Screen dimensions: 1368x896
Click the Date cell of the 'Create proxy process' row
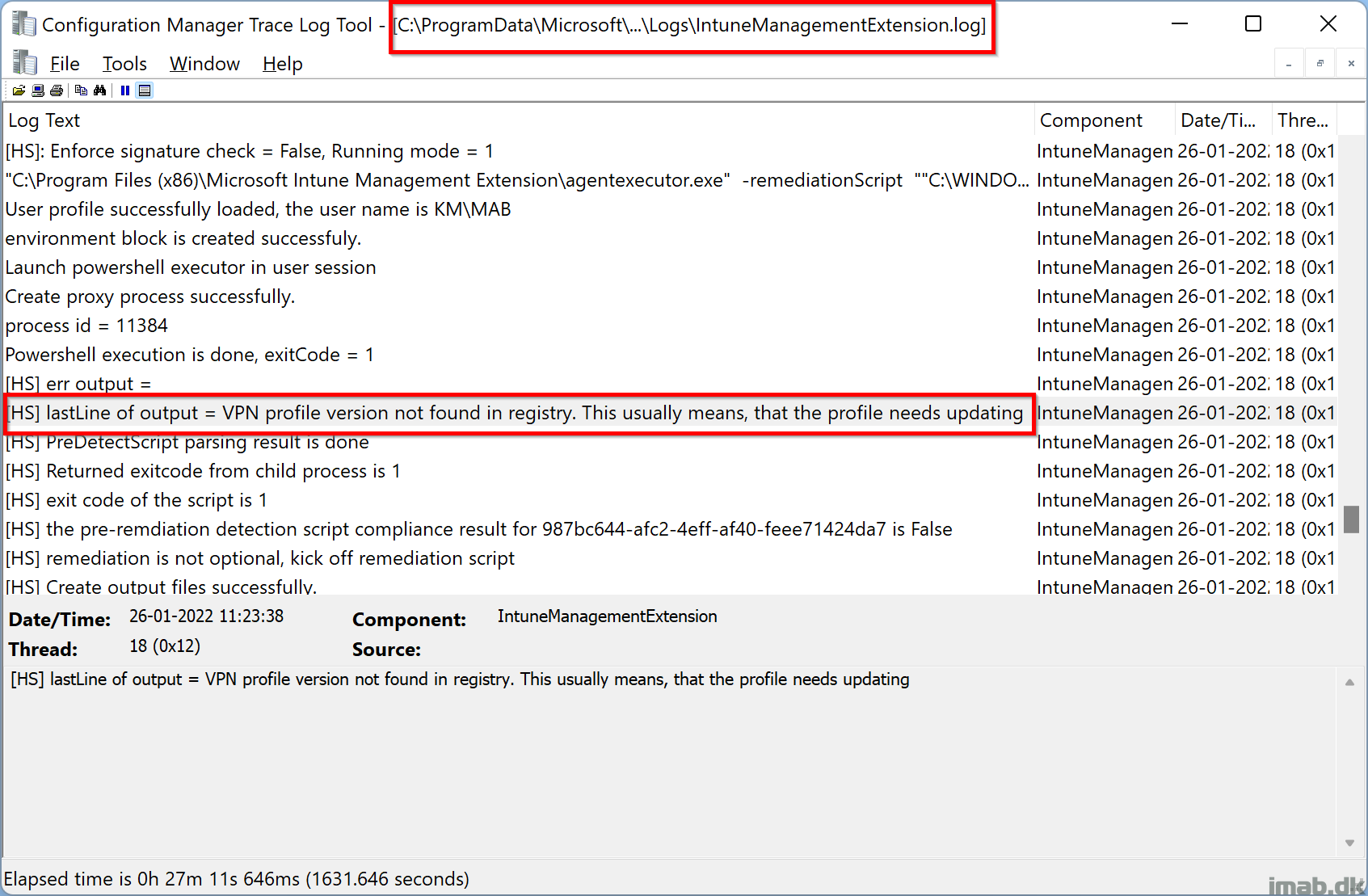point(1223,297)
